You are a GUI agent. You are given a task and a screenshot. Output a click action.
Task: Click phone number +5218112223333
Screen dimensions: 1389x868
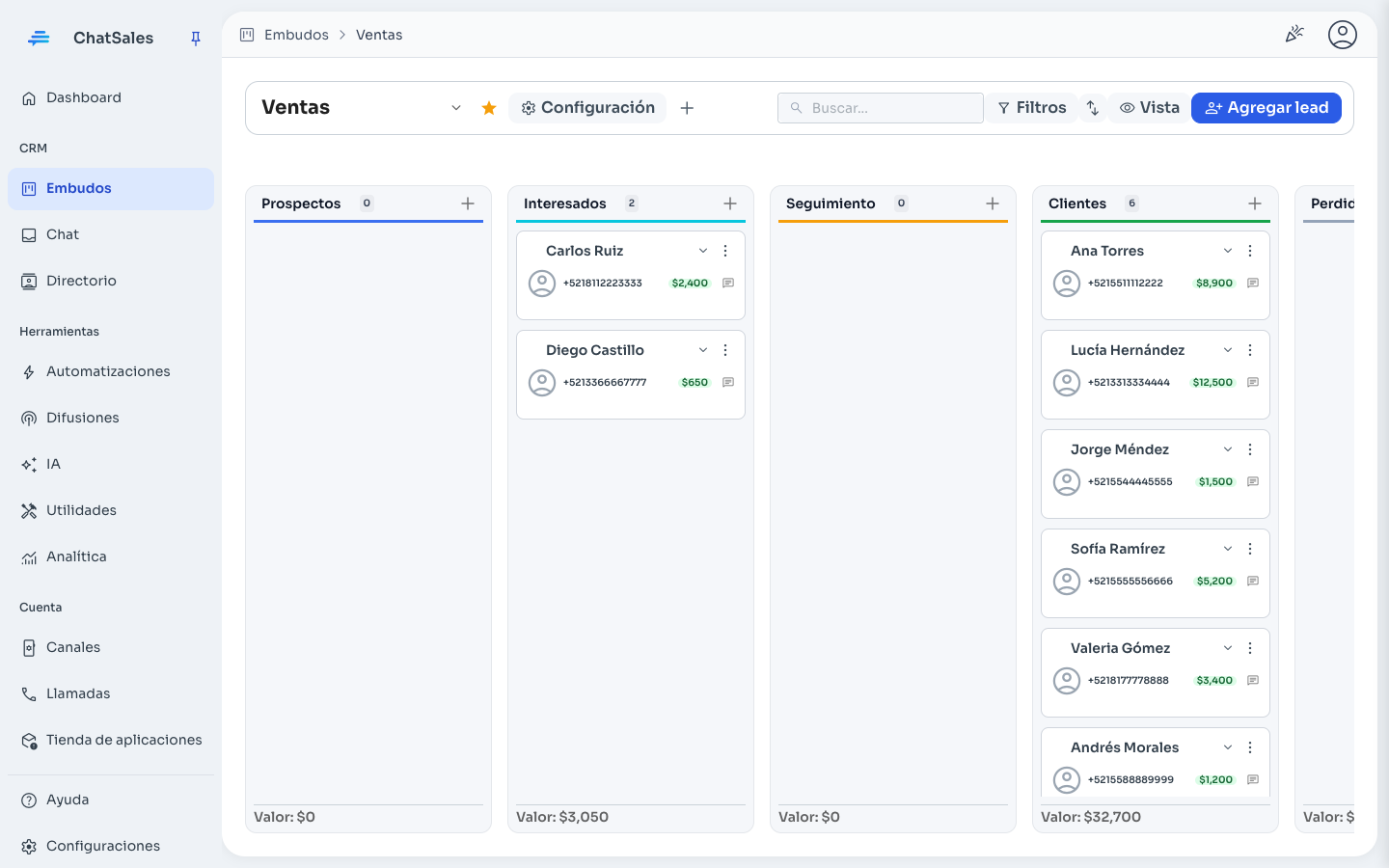(x=603, y=284)
